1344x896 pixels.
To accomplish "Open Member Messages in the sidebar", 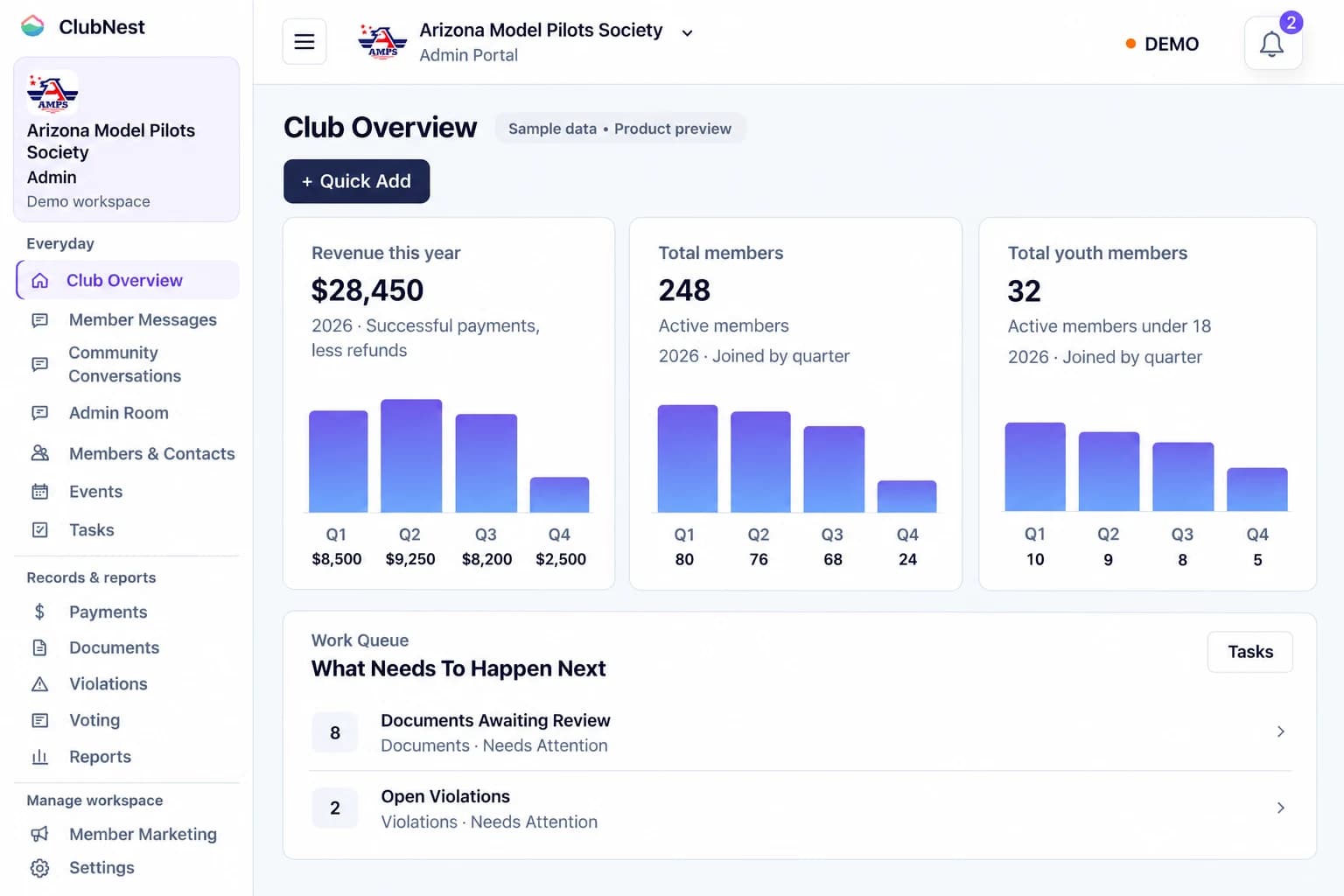I will (x=128, y=320).
